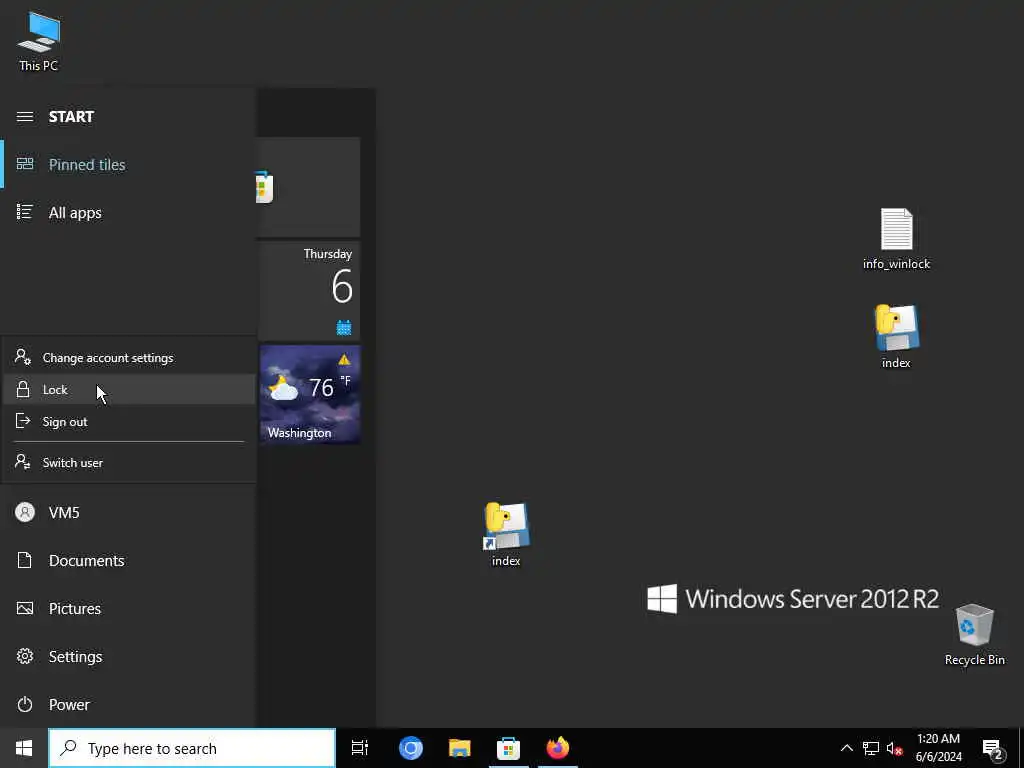1024x768 pixels.
Task: Open the Microsoft Store tile
Action: (x=308, y=187)
